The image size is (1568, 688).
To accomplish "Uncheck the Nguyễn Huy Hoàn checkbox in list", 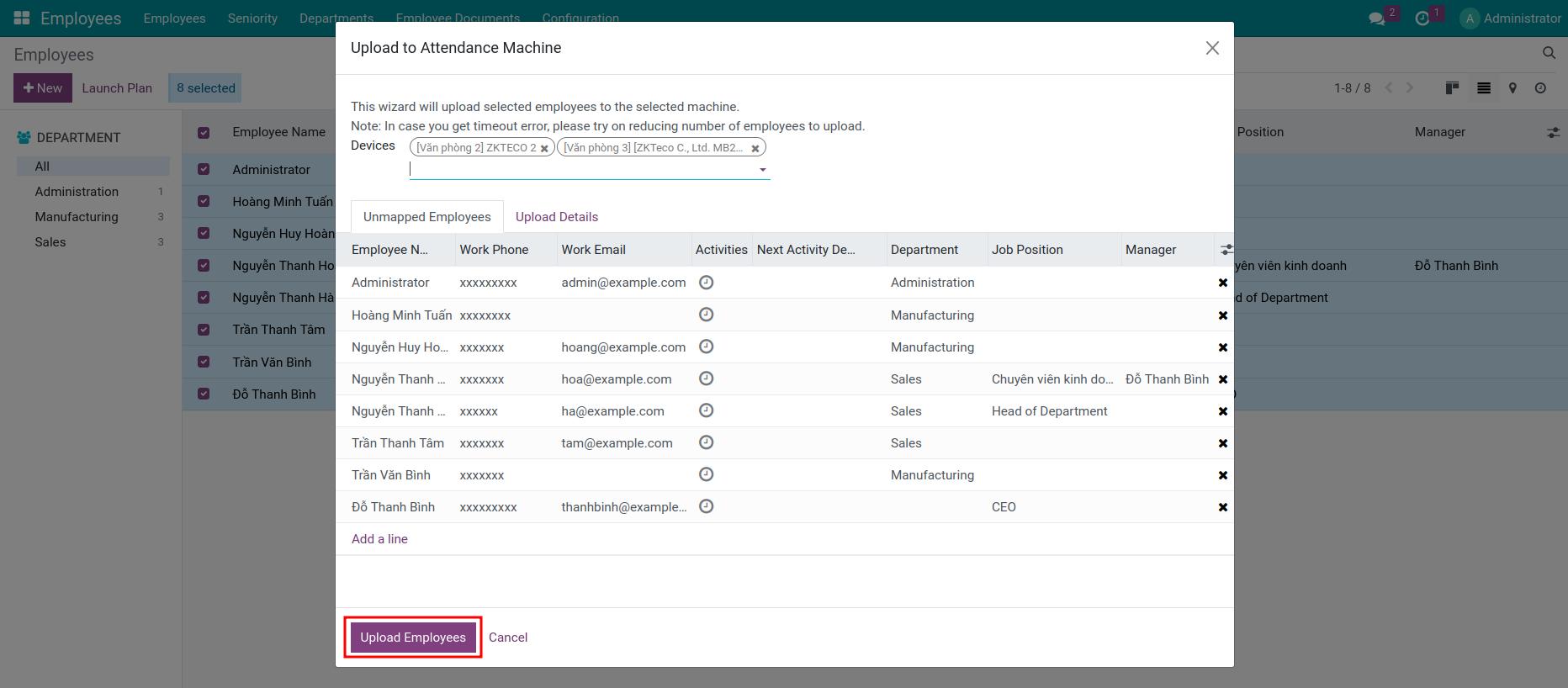I will (x=204, y=233).
